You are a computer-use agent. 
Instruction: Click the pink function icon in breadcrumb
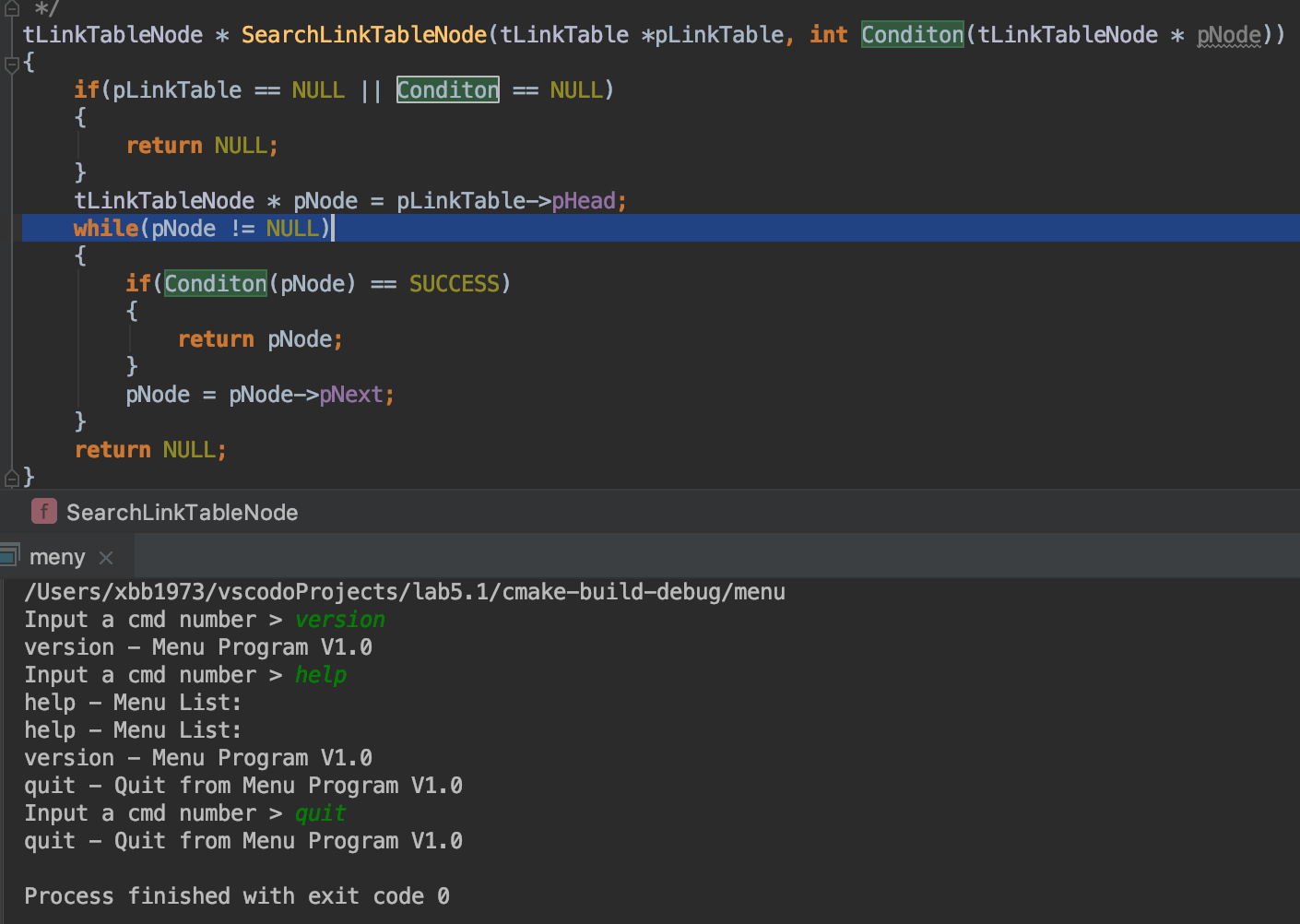point(43,512)
